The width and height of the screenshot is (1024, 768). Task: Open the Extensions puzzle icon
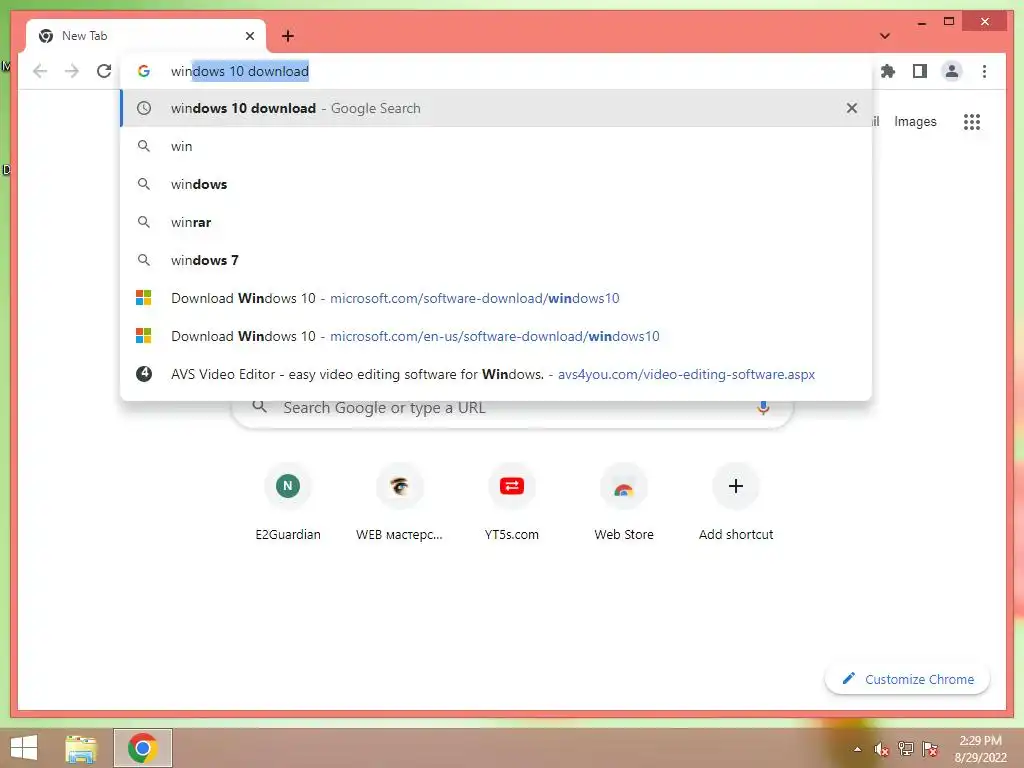point(888,71)
